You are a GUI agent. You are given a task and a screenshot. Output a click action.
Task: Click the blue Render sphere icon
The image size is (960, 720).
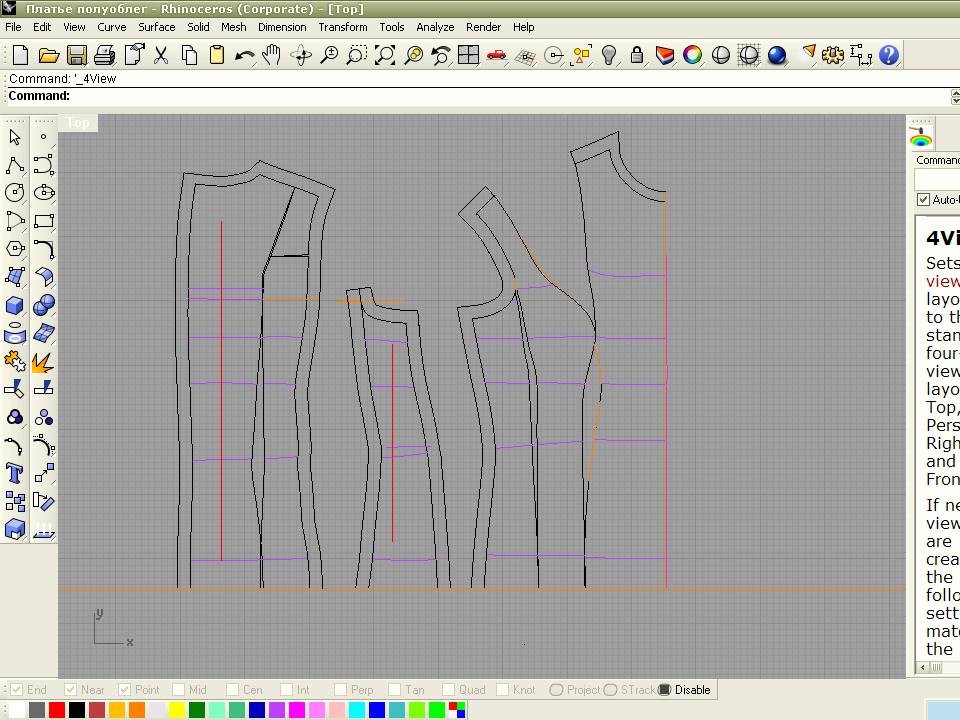coord(777,56)
